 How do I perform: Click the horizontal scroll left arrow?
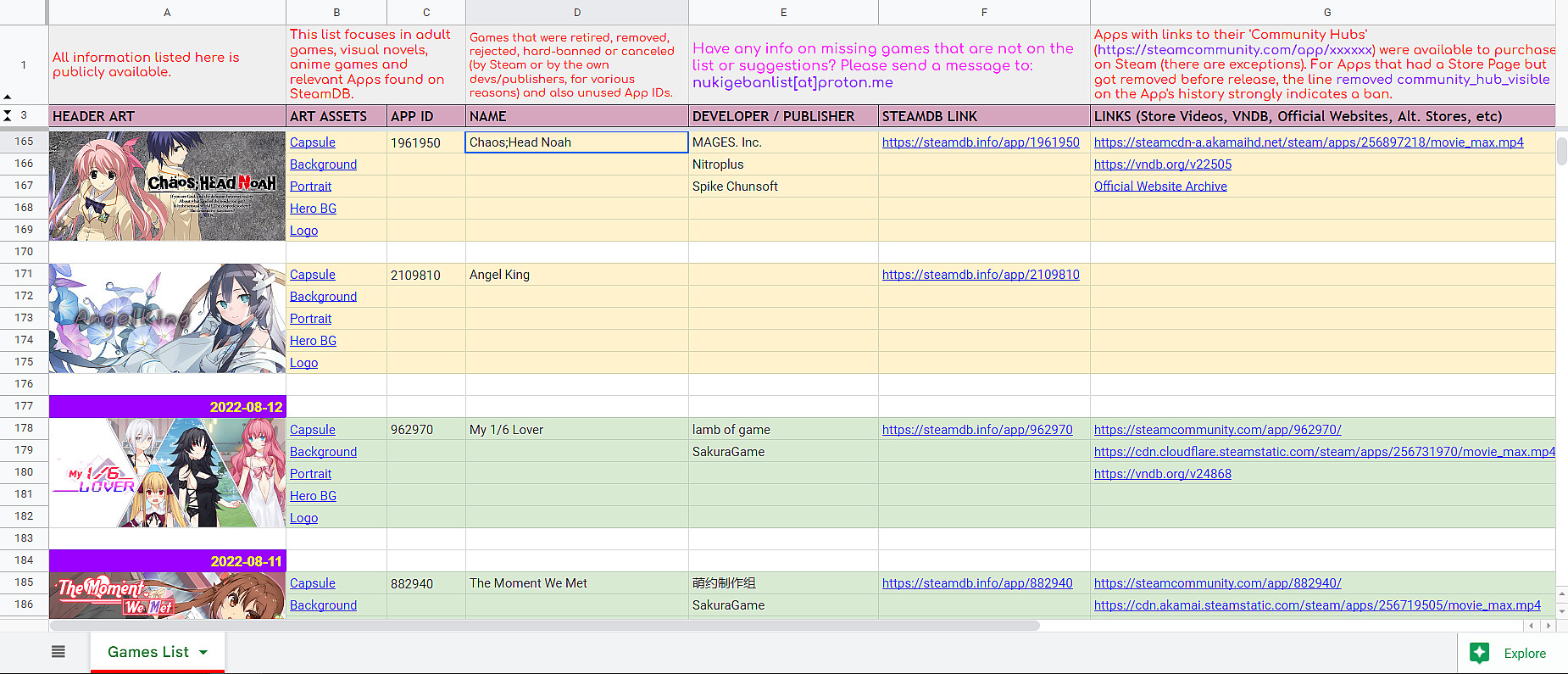coord(1532,626)
